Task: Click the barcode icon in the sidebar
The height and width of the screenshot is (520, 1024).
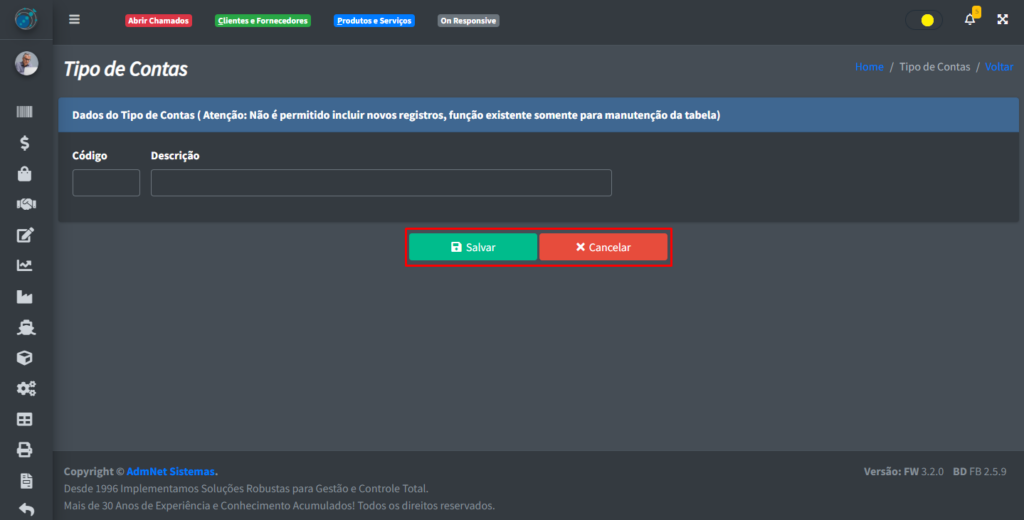Action: tap(26, 112)
